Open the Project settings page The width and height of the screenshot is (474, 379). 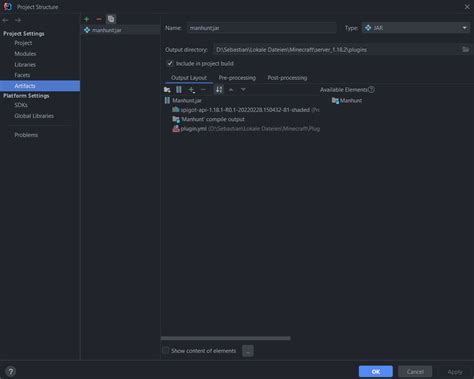pos(23,43)
